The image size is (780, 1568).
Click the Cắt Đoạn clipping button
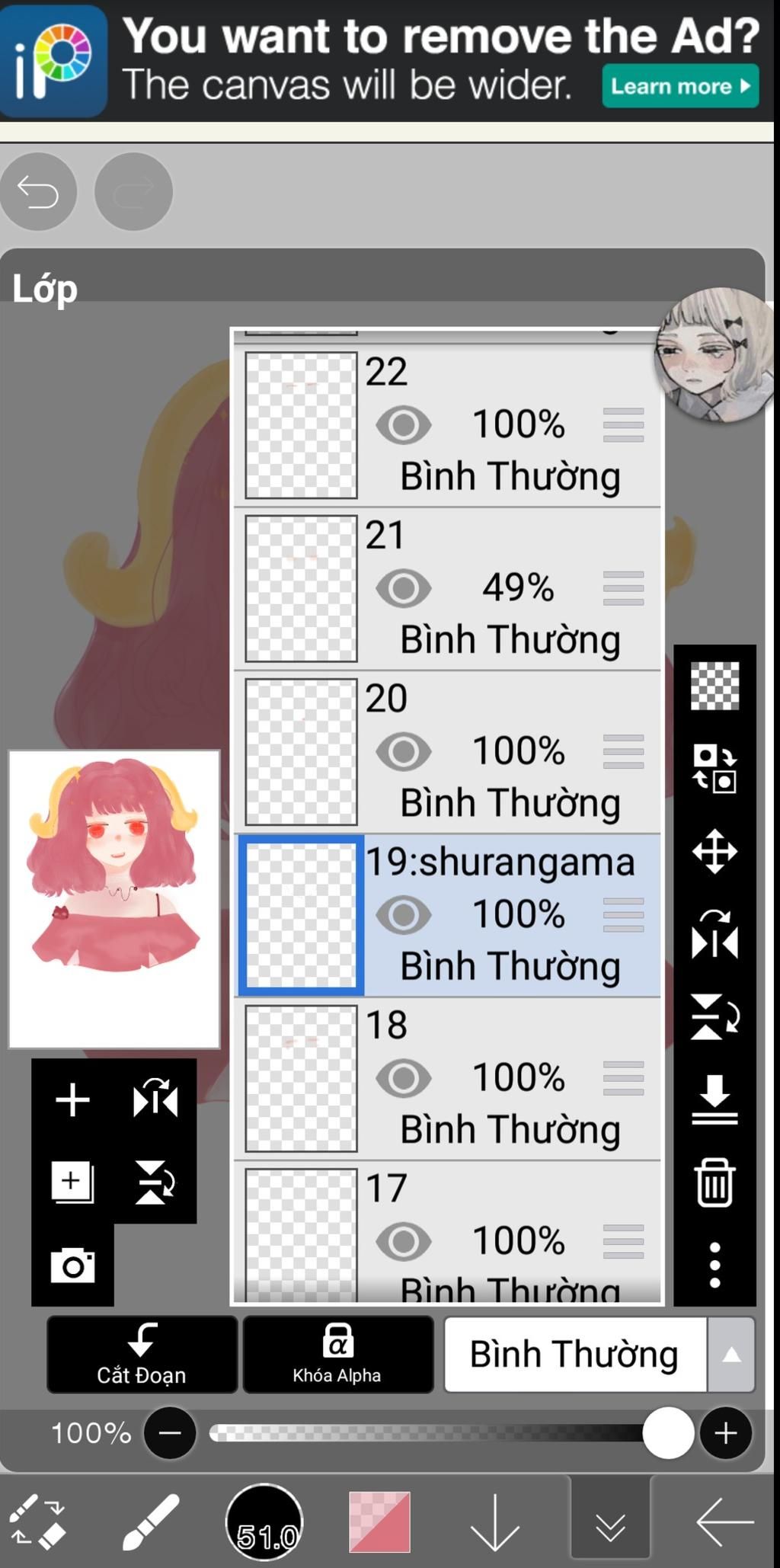(x=142, y=1354)
